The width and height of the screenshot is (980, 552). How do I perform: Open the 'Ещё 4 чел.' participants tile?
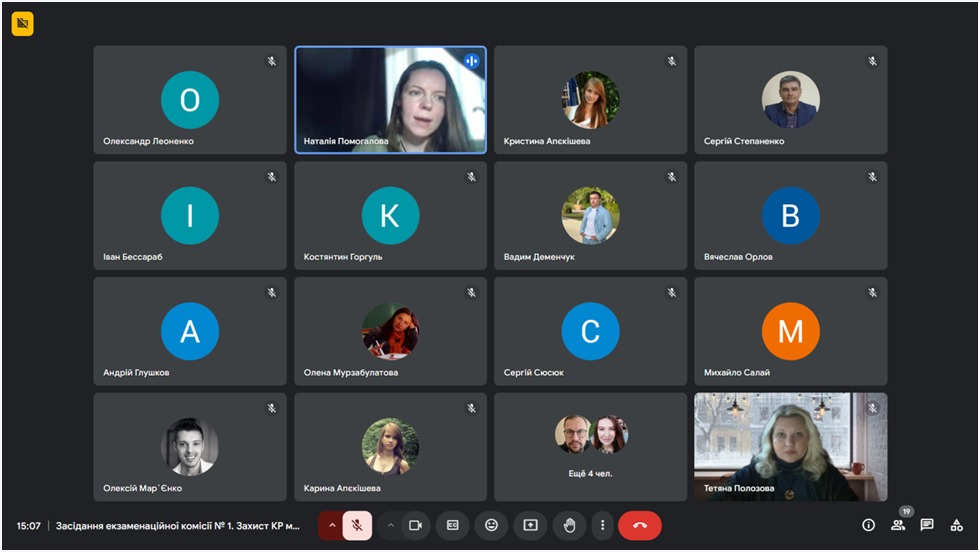click(590, 446)
